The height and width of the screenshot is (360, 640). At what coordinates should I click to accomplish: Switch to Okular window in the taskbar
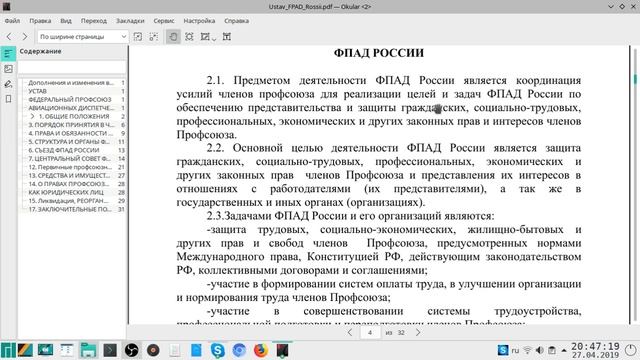(282, 350)
